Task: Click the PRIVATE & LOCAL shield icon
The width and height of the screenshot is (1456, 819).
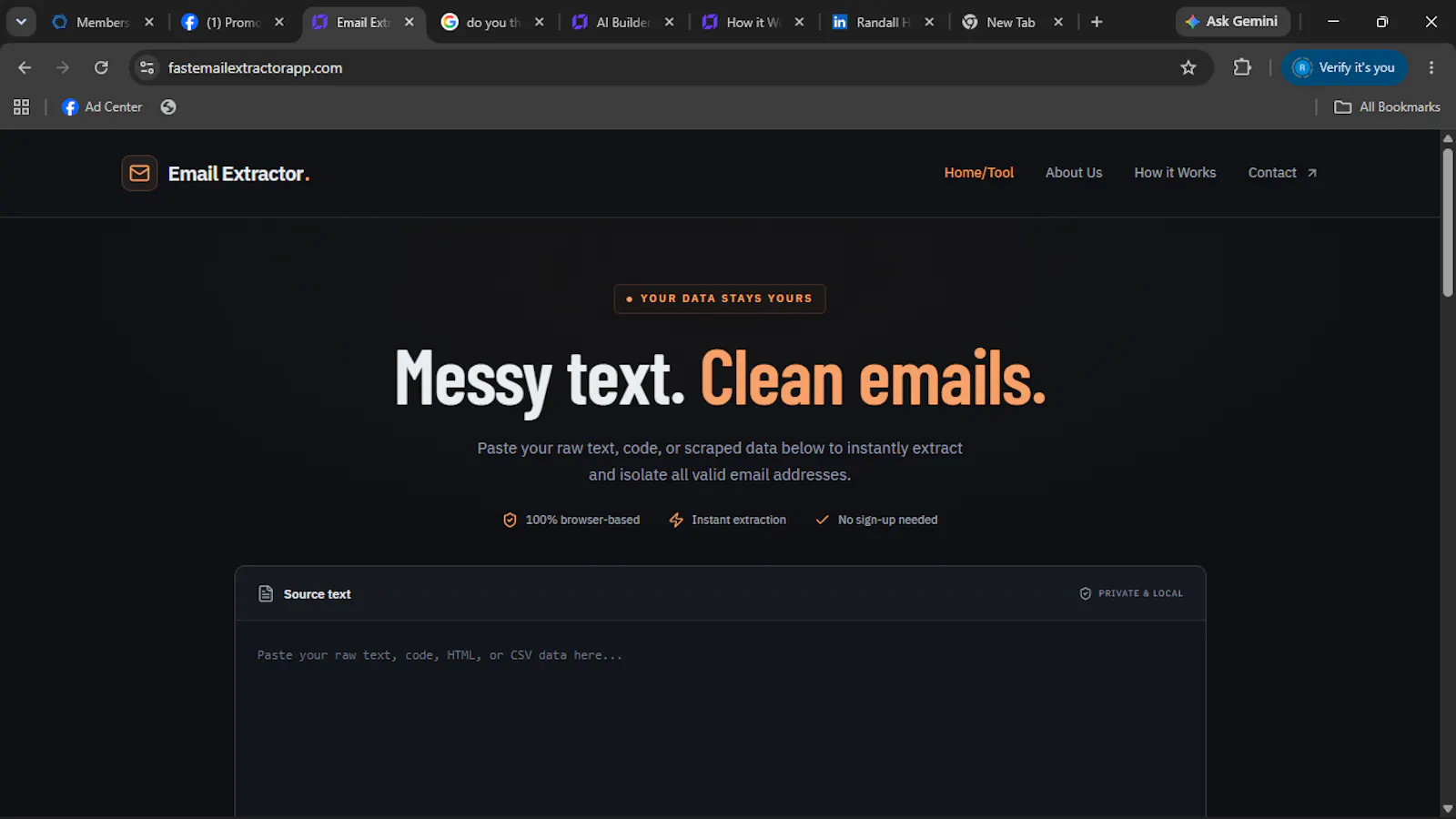Action: [x=1086, y=593]
